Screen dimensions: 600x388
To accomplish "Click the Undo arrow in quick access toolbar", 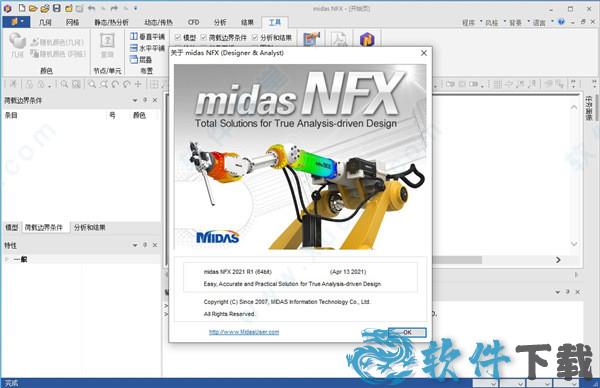I will tap(91, 8).
